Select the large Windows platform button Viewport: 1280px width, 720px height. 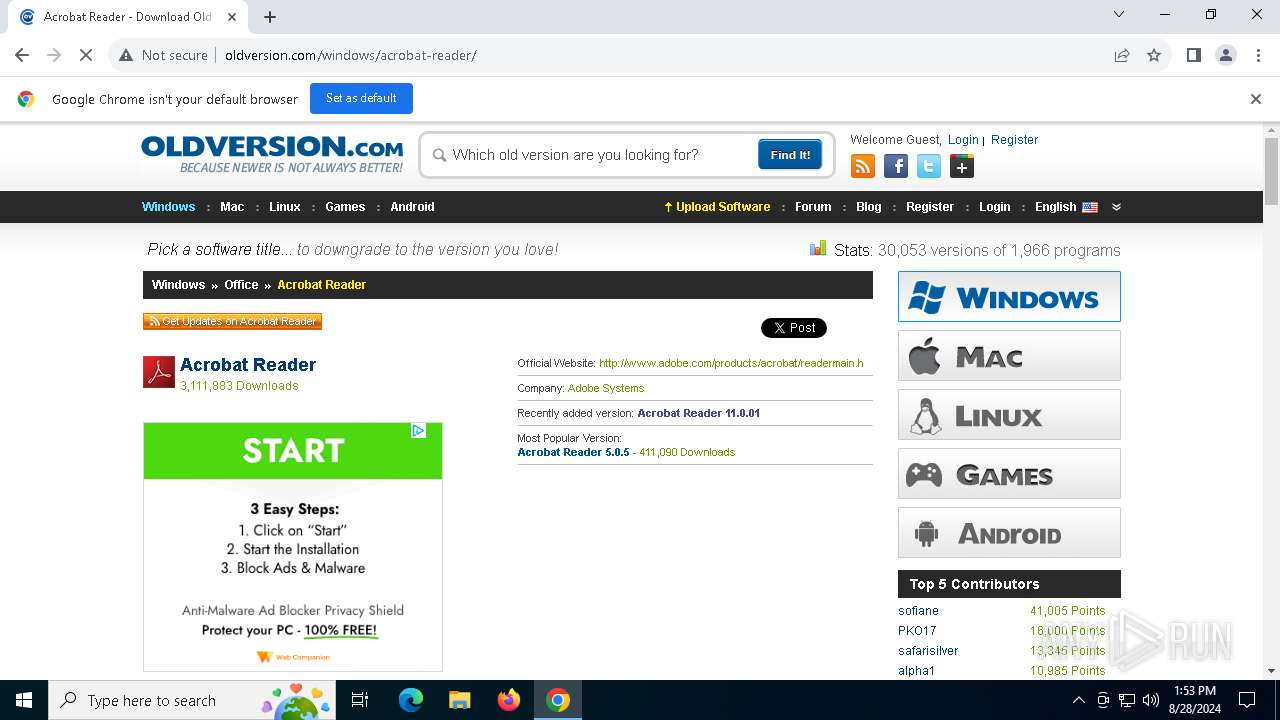[1009, 297]
